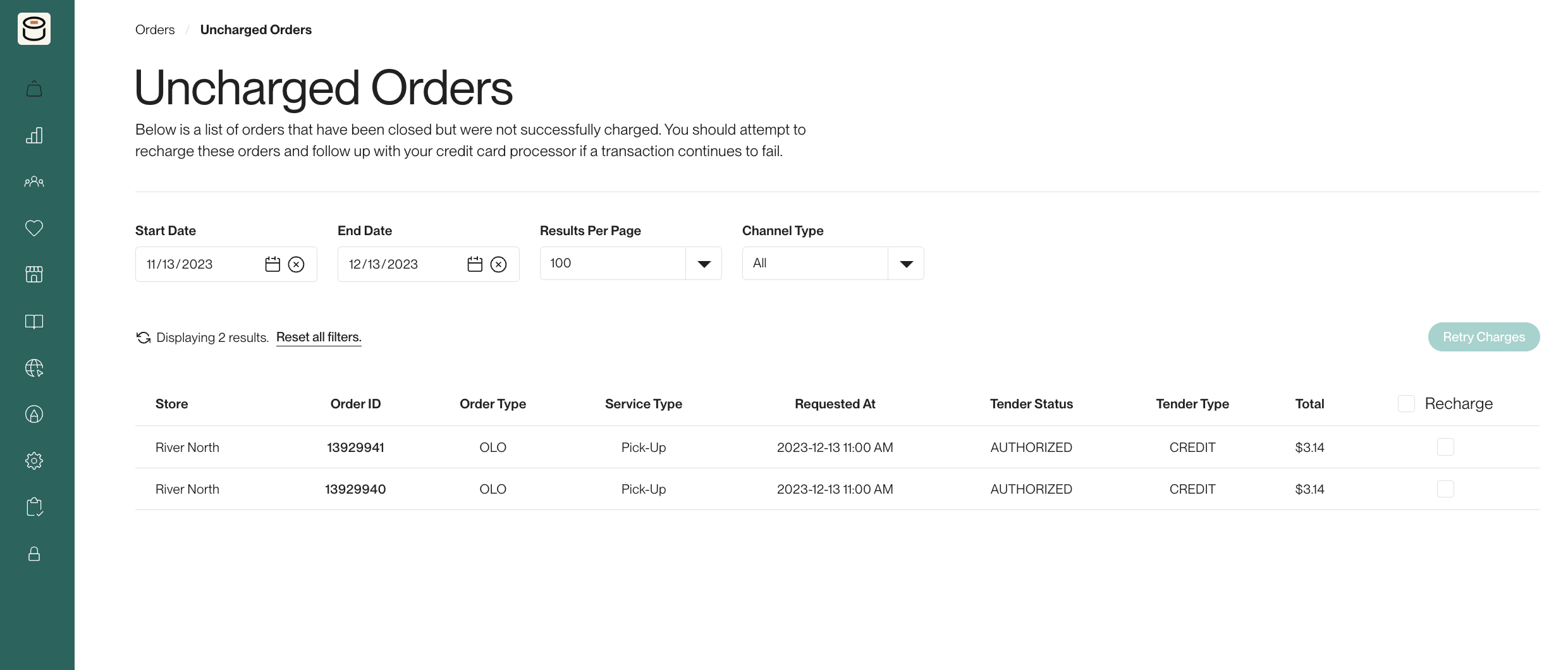Click the heart loyalty icon
1568x670 pixels.
(34, 228)
